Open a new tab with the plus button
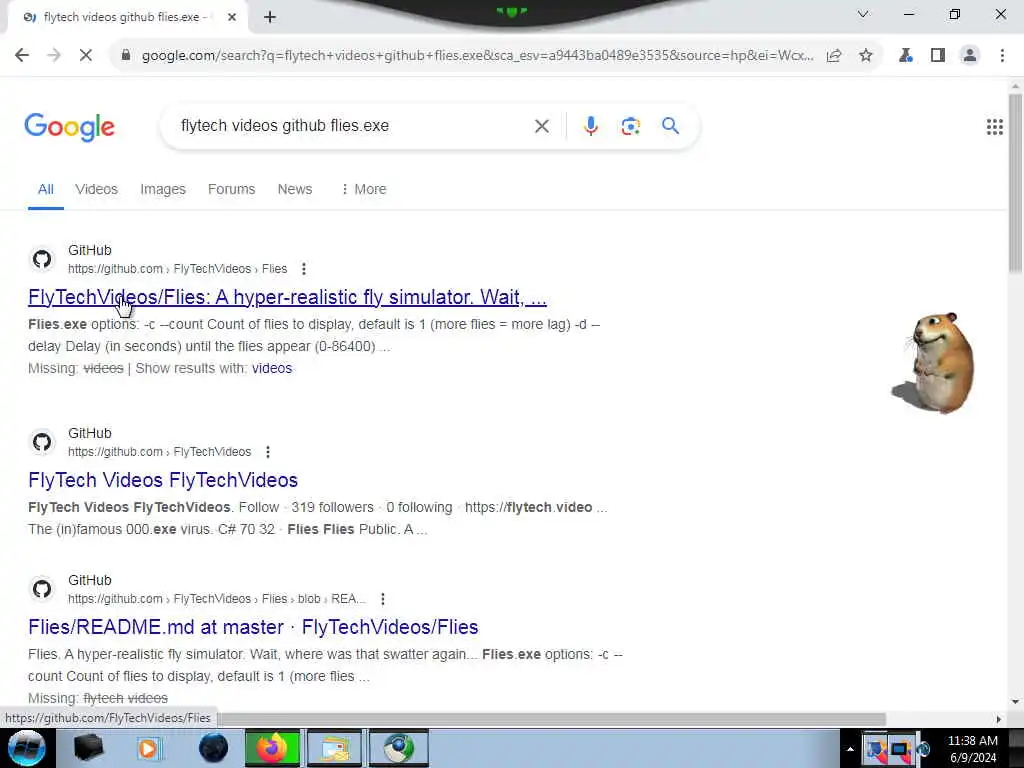The width and height of the screenshot is (1024, 768). 270,18
